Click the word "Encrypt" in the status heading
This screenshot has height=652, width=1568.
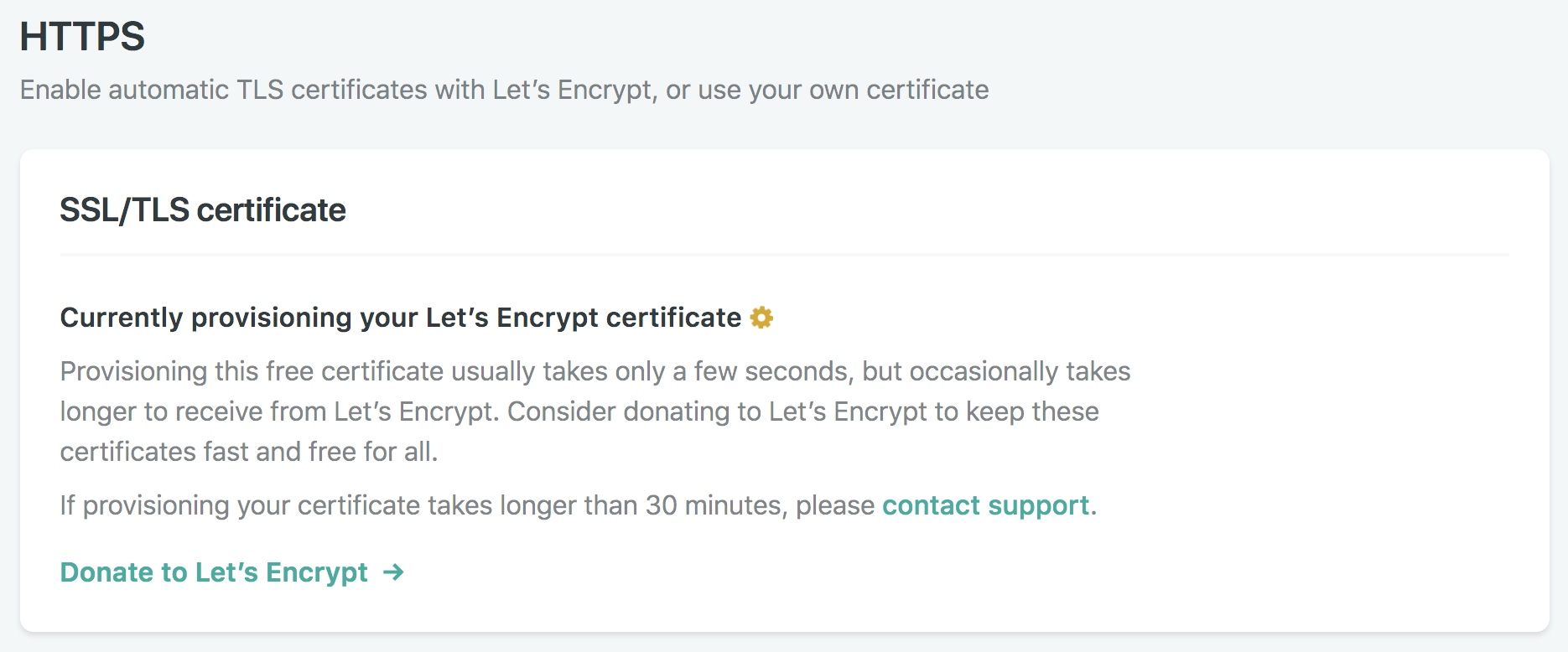tap(547, 318)
